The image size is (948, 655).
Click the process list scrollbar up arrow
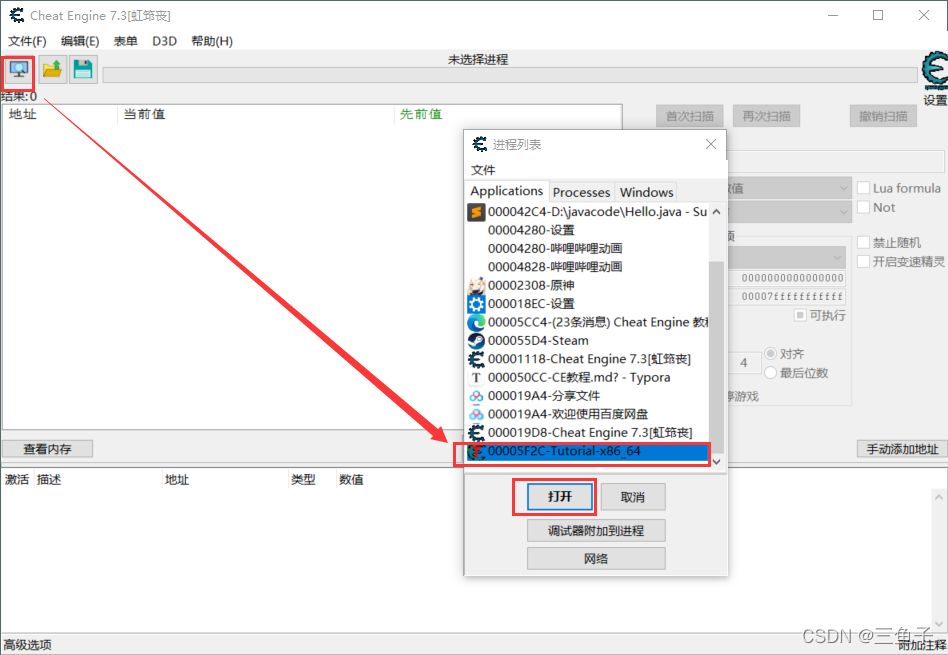click(x=716, y=212)
